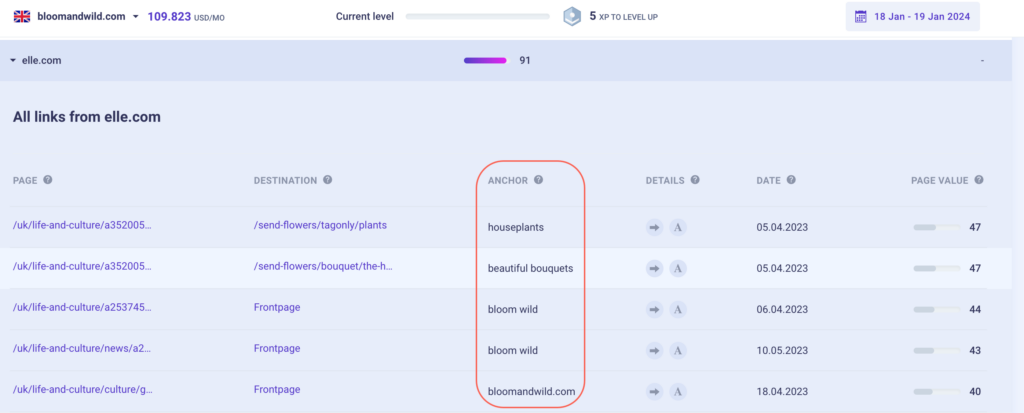1024x413 pixels.
Task: Click the arrow details icon in the 06.04.2023 row
Action: pos(654,310)
